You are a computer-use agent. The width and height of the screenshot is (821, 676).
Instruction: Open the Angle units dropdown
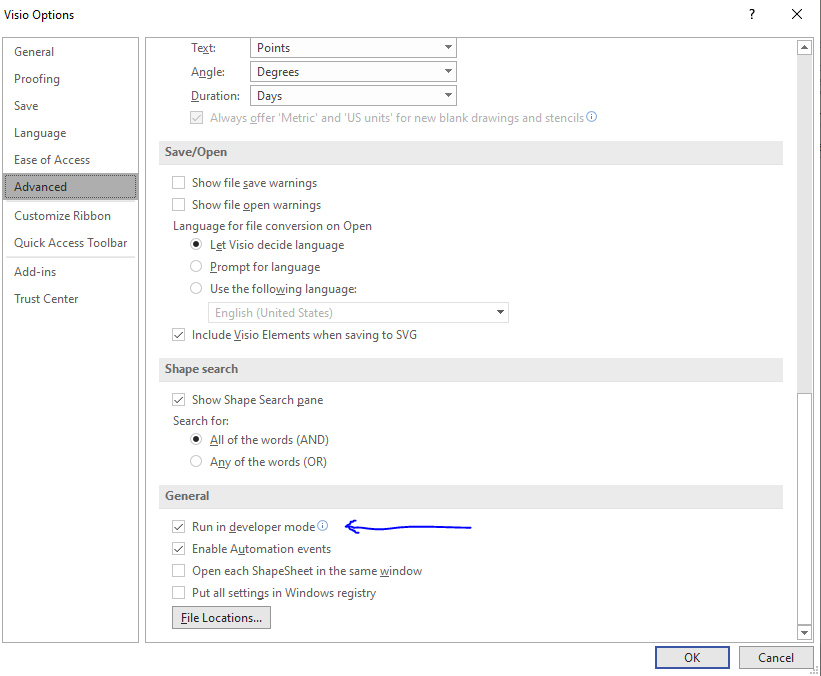[353, 72]
